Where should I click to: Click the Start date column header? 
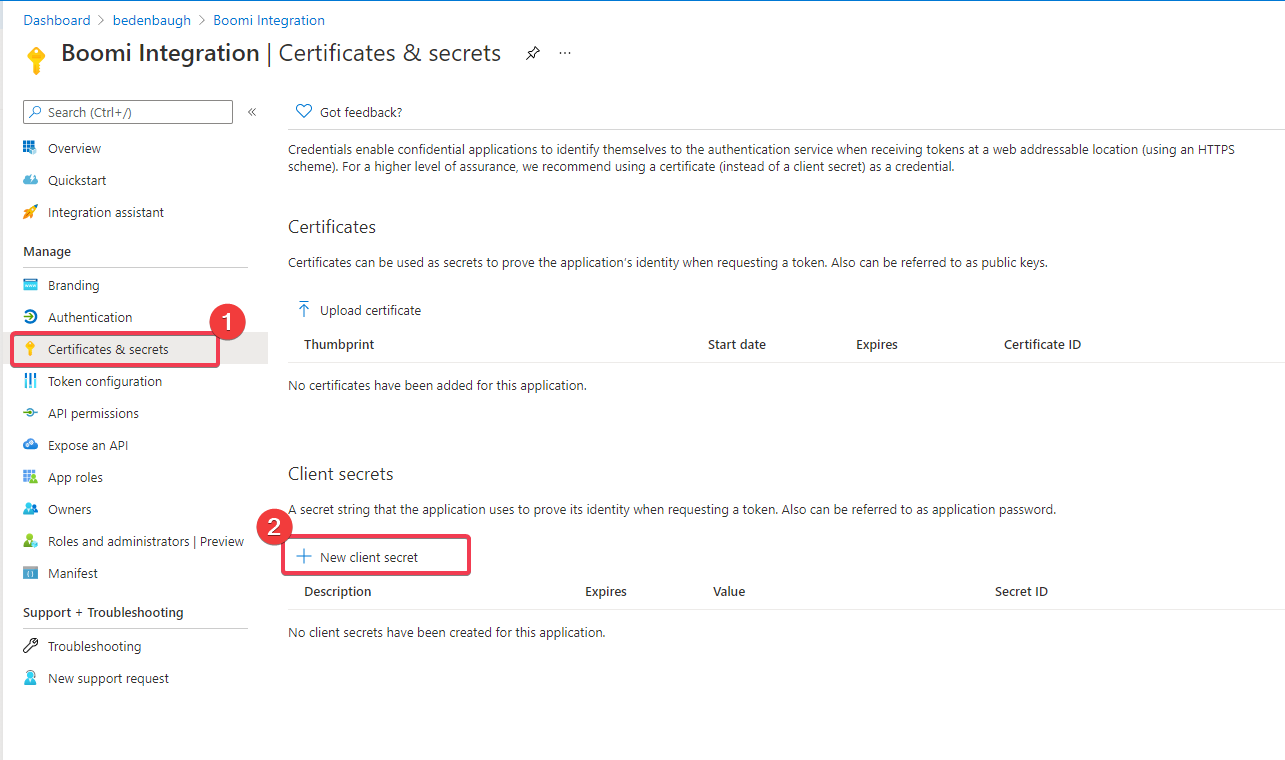(x=737, y=344)
